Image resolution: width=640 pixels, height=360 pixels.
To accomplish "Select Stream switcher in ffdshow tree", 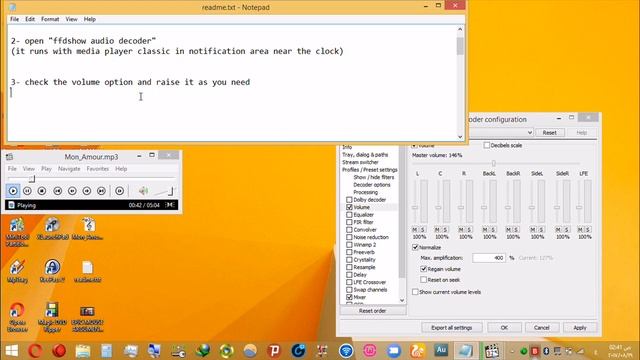I will [360, 162].
